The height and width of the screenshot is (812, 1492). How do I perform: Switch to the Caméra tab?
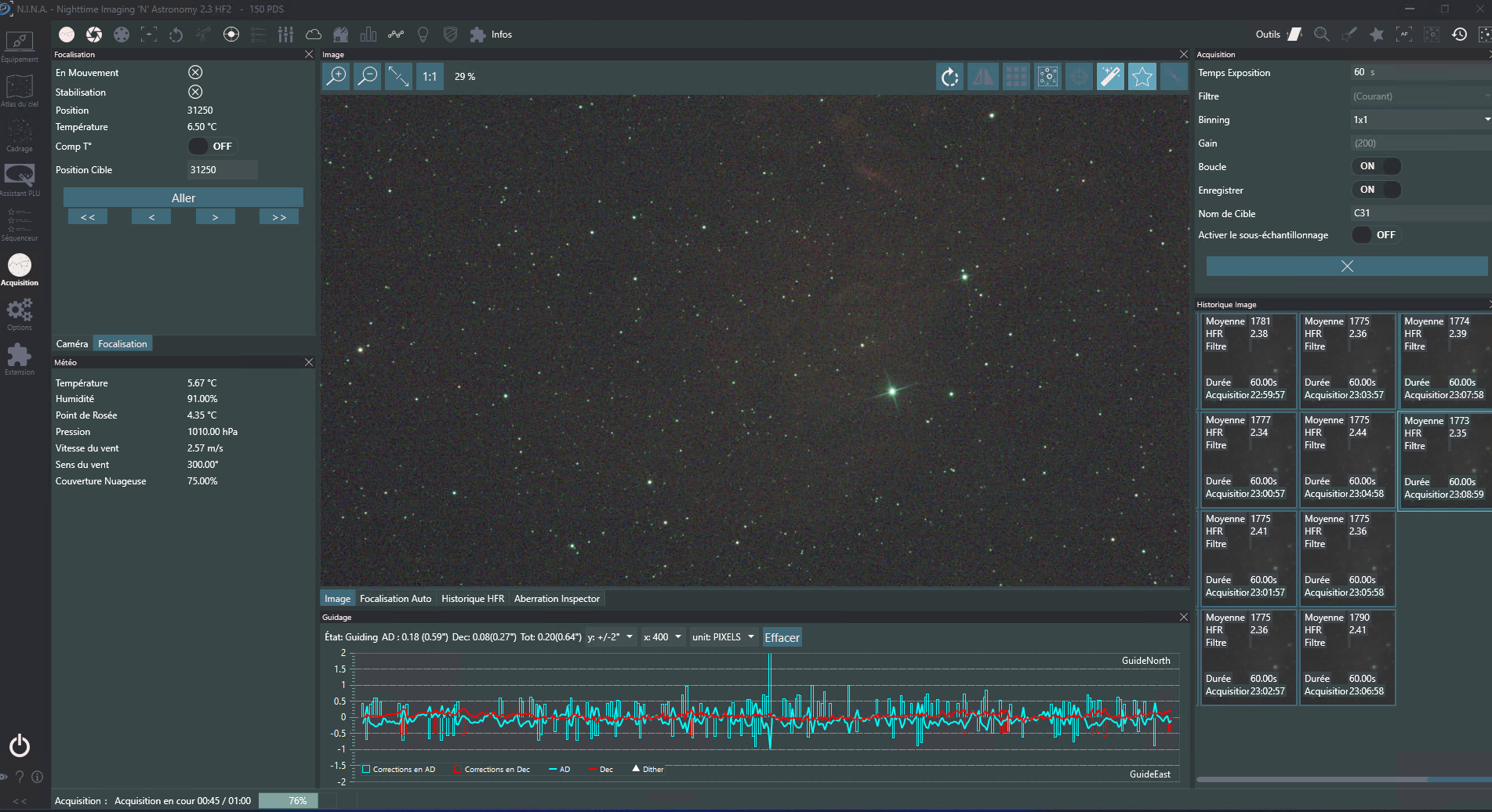coord(72,344)
